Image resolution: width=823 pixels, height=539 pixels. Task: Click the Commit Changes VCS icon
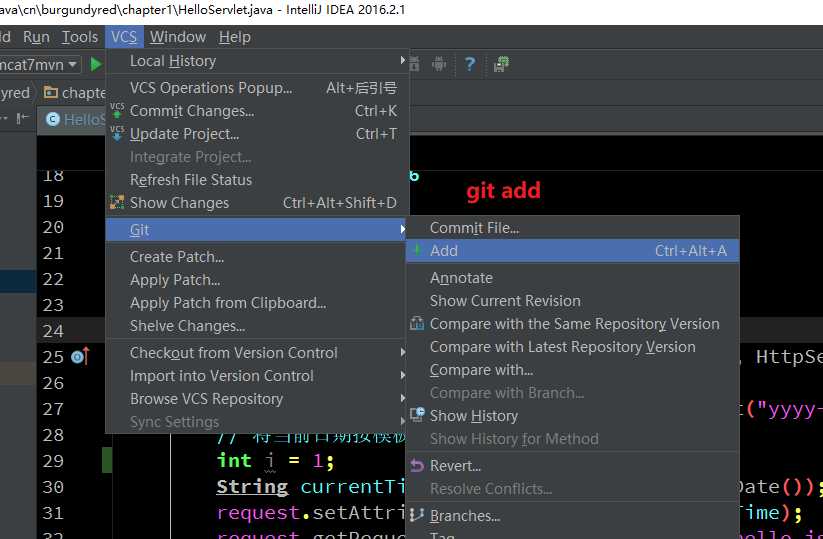click(117, 110)
